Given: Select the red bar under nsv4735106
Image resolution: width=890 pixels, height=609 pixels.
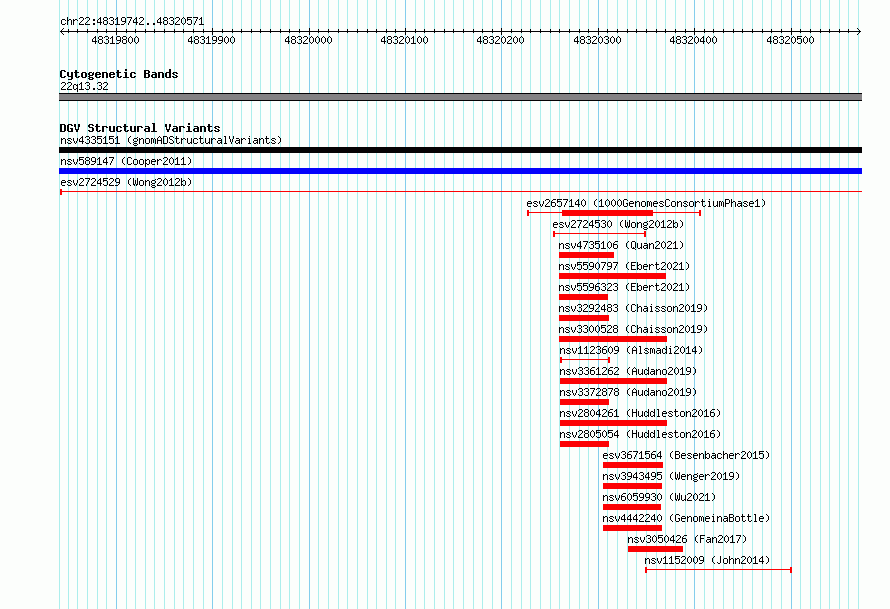Looking at the screenshot, I should [x=586, y=255].
